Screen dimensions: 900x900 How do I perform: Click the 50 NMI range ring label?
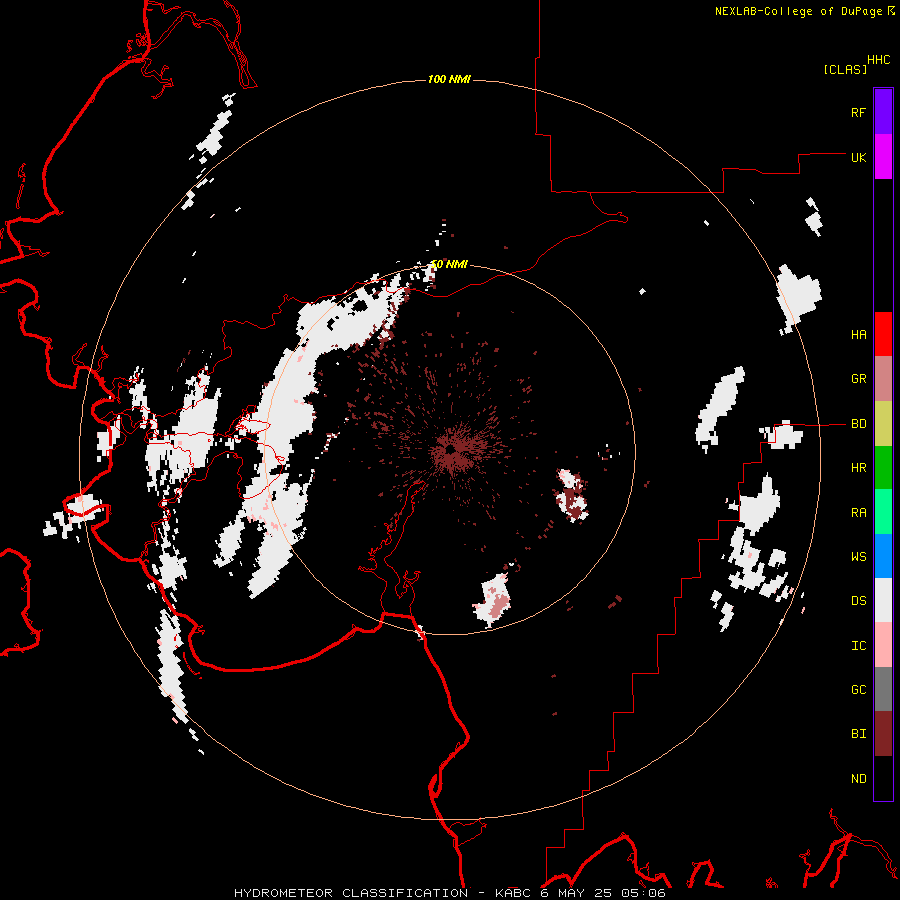pyautogui.click(x=449, y=264)
